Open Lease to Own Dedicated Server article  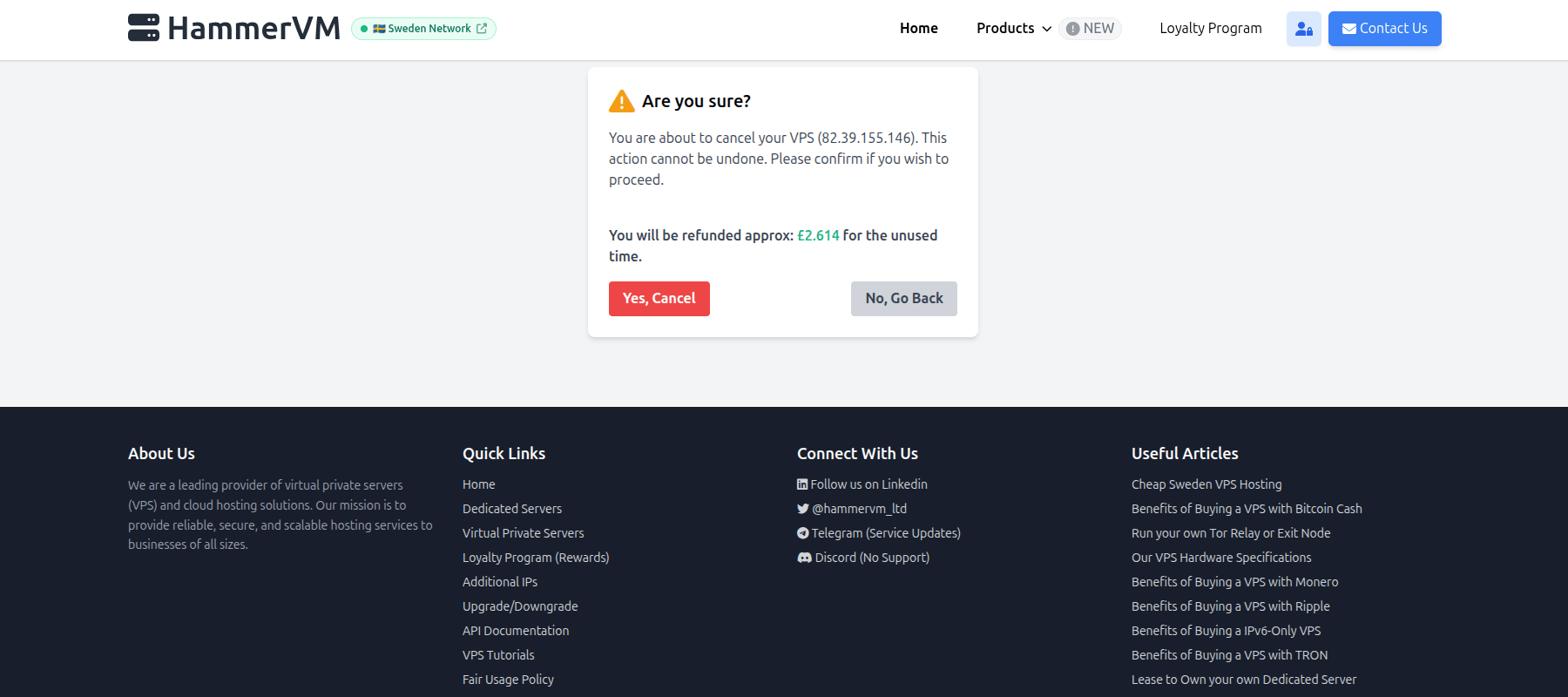(x=1244, y=680)
